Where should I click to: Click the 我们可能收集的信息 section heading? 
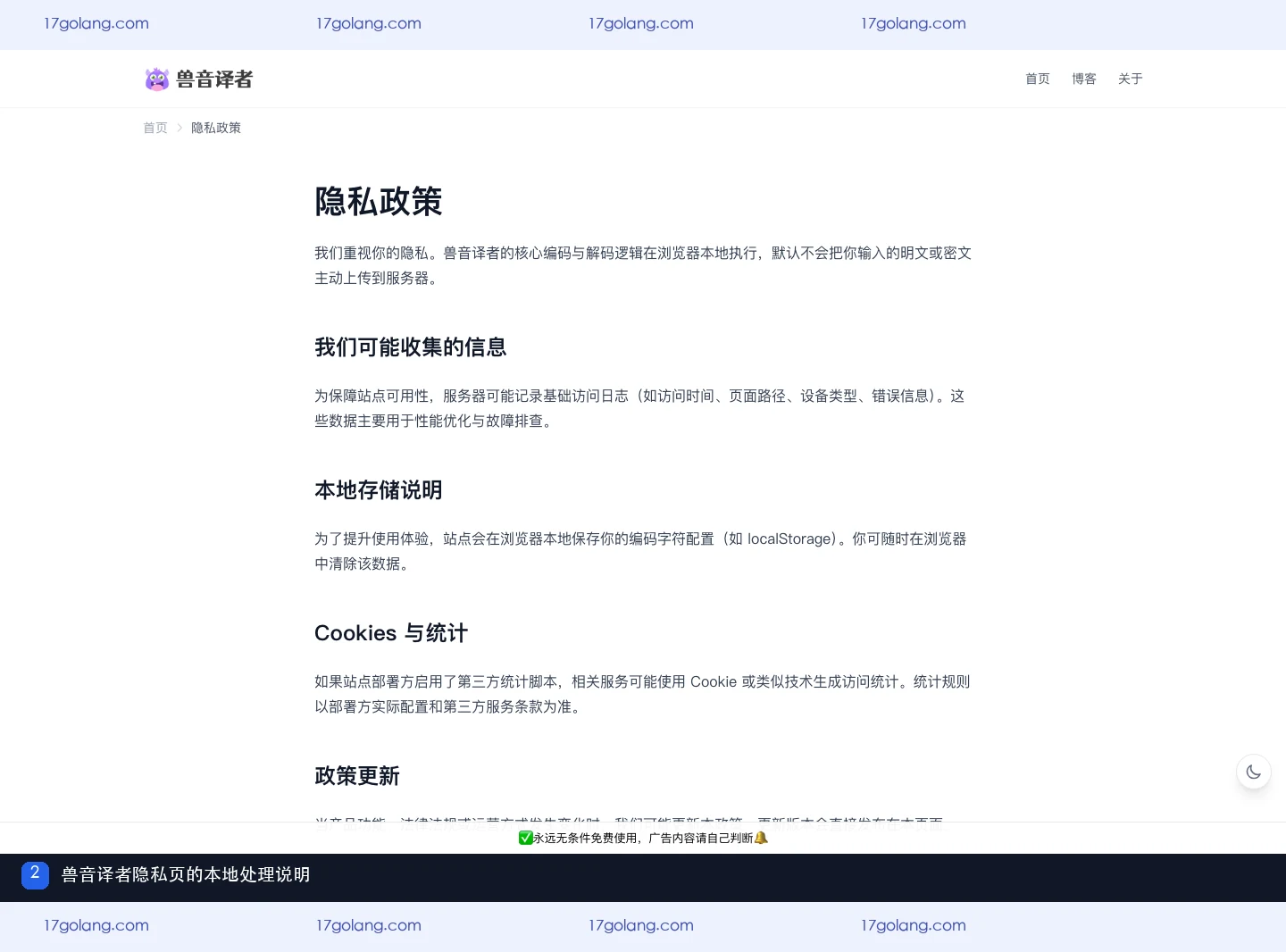[x=411, y=347]
